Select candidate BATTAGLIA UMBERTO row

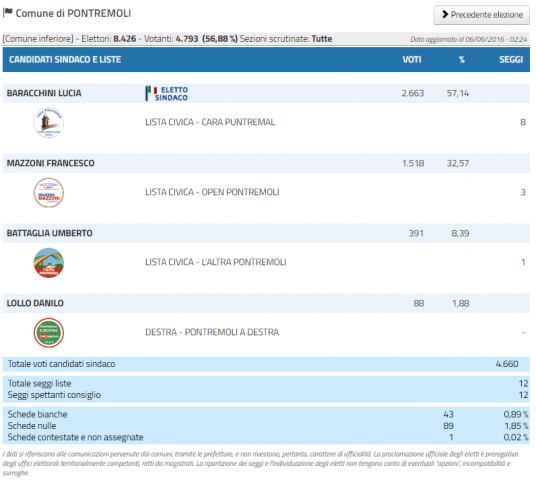(x=266, y=233)
